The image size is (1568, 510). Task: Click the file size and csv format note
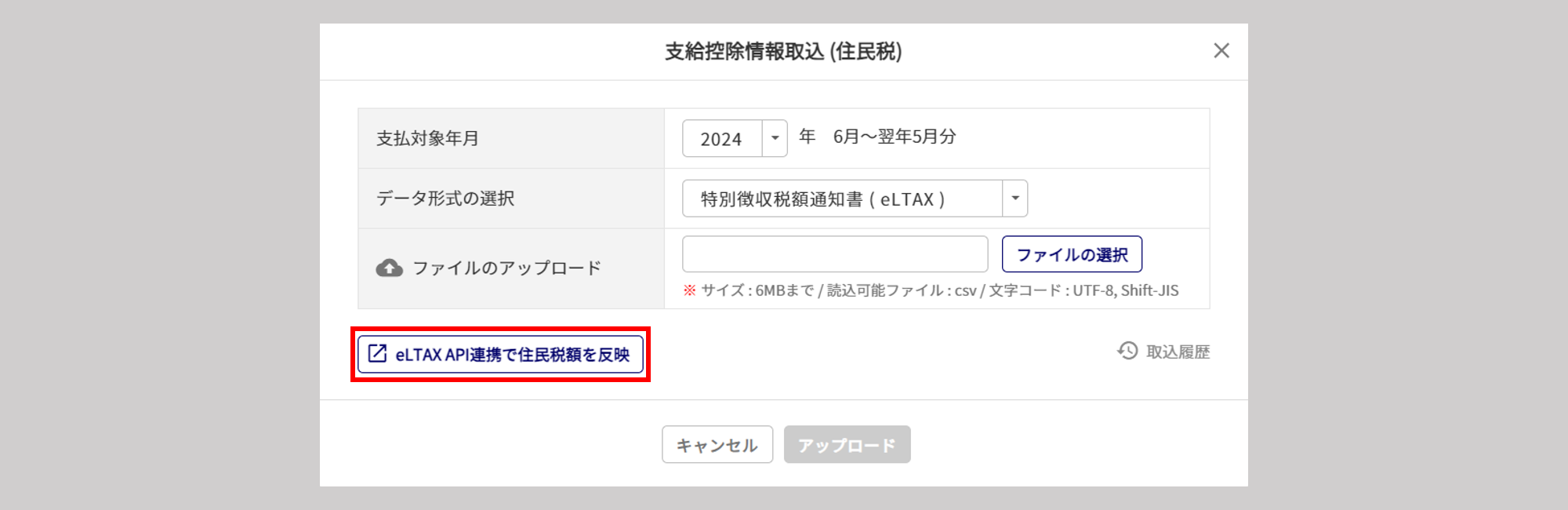pyautogui.click(x=939, y=290)
